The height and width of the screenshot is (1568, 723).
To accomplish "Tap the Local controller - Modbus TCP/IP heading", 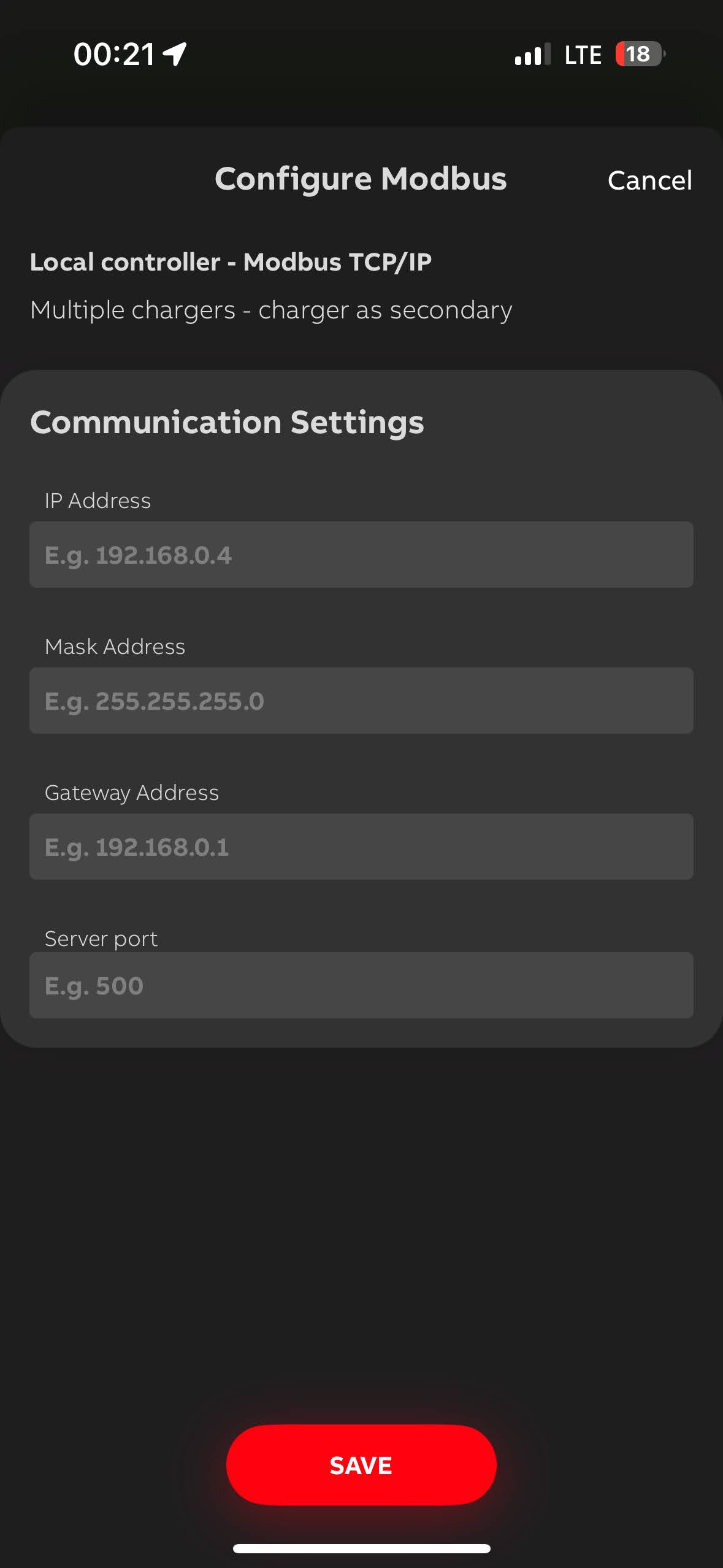I will point(231,263).
